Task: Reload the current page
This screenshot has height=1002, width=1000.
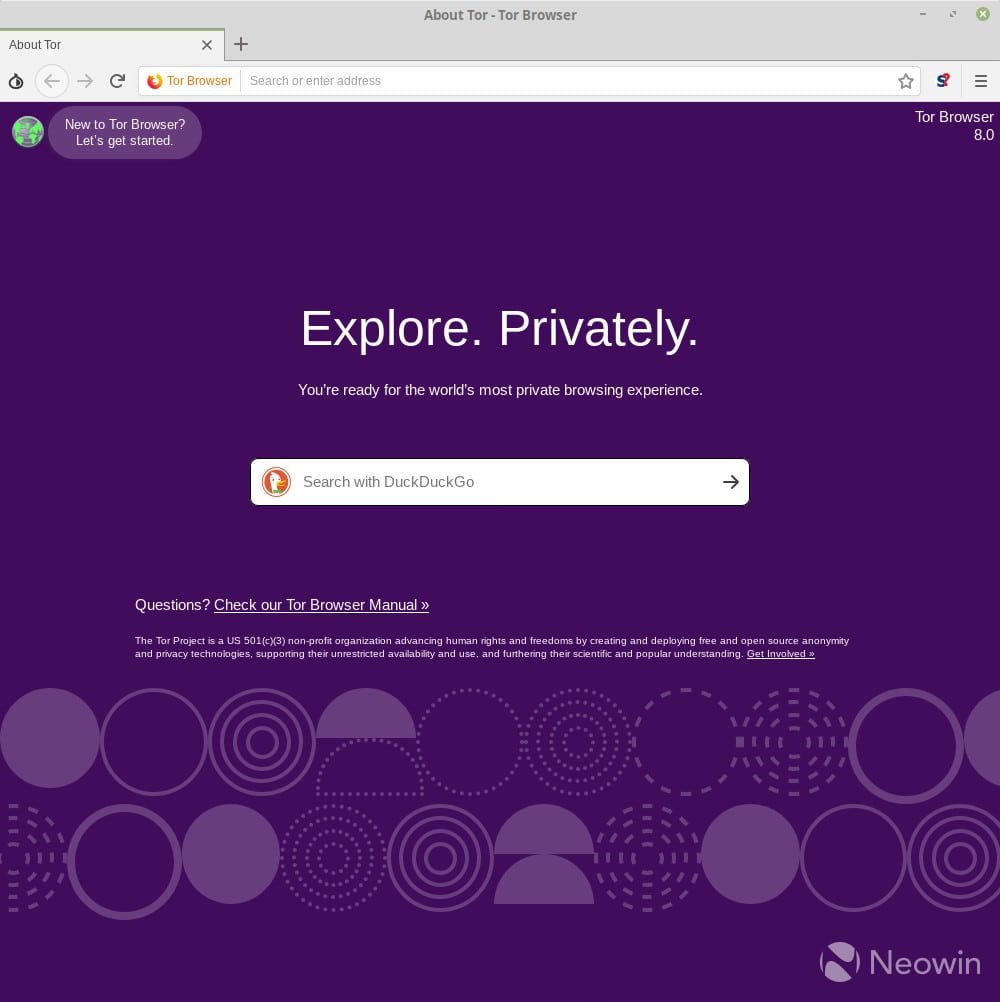Action: tap(117, 81)
